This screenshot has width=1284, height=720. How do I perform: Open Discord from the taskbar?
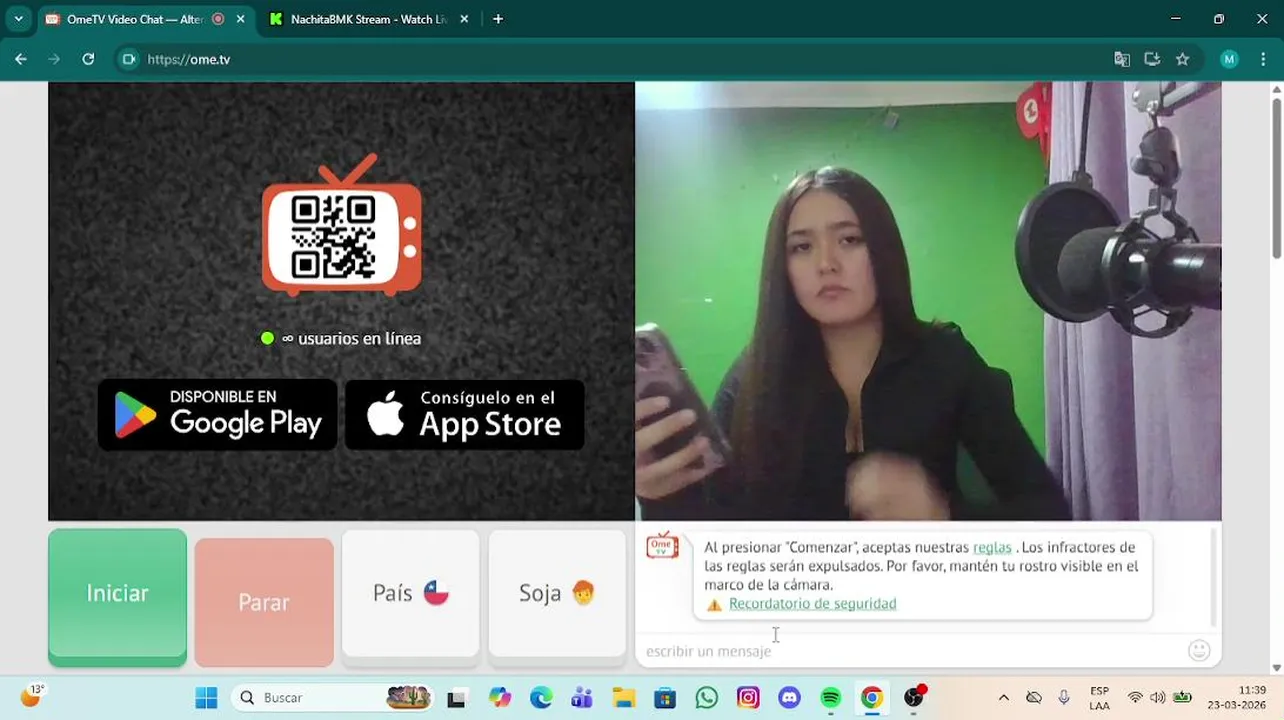[x=790, y=697]
